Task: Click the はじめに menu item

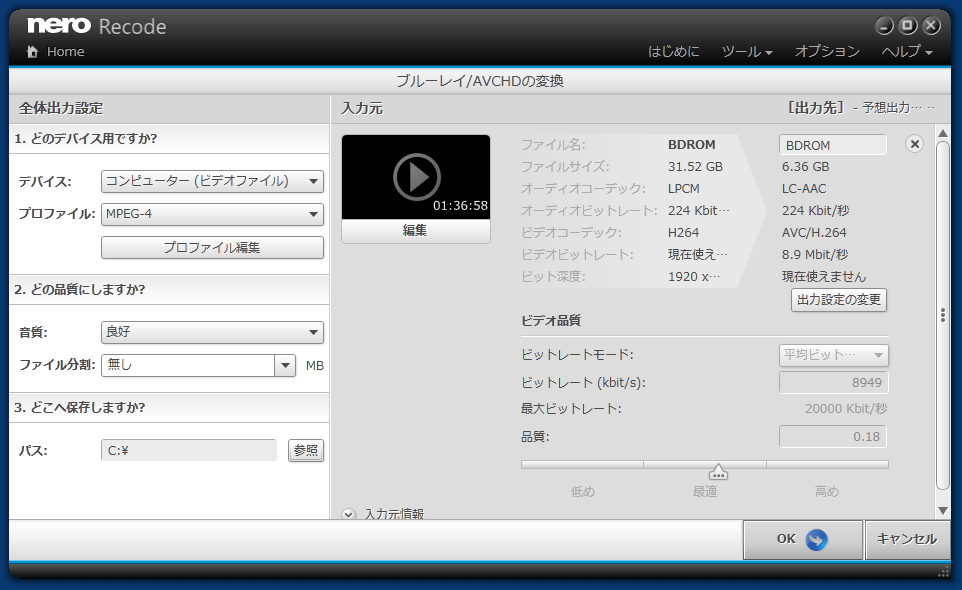Action: 674,52
